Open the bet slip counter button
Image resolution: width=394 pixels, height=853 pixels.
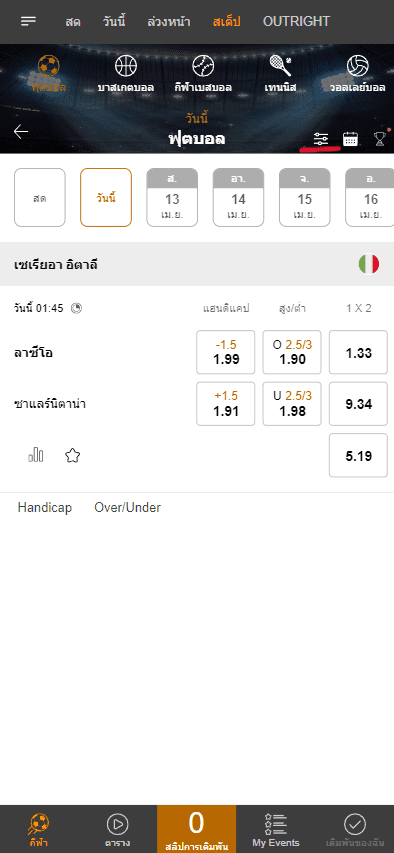(196, 829)
